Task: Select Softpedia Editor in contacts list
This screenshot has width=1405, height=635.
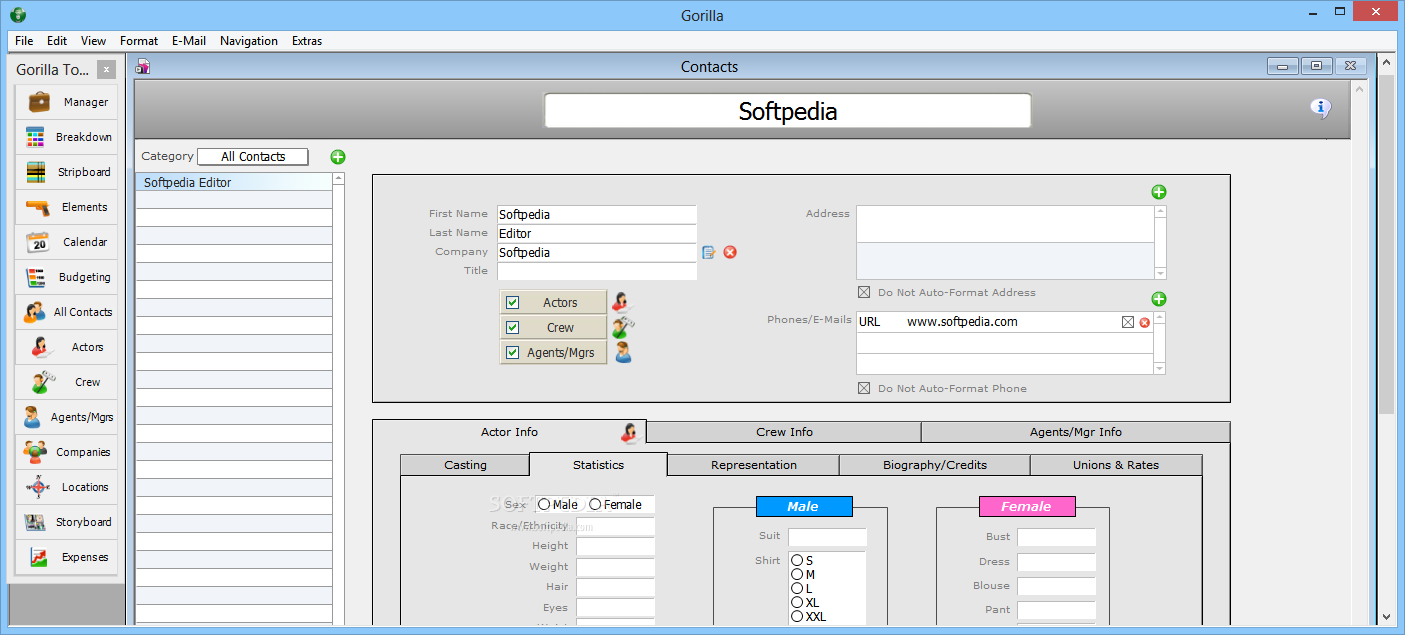Action: point(234,182)
